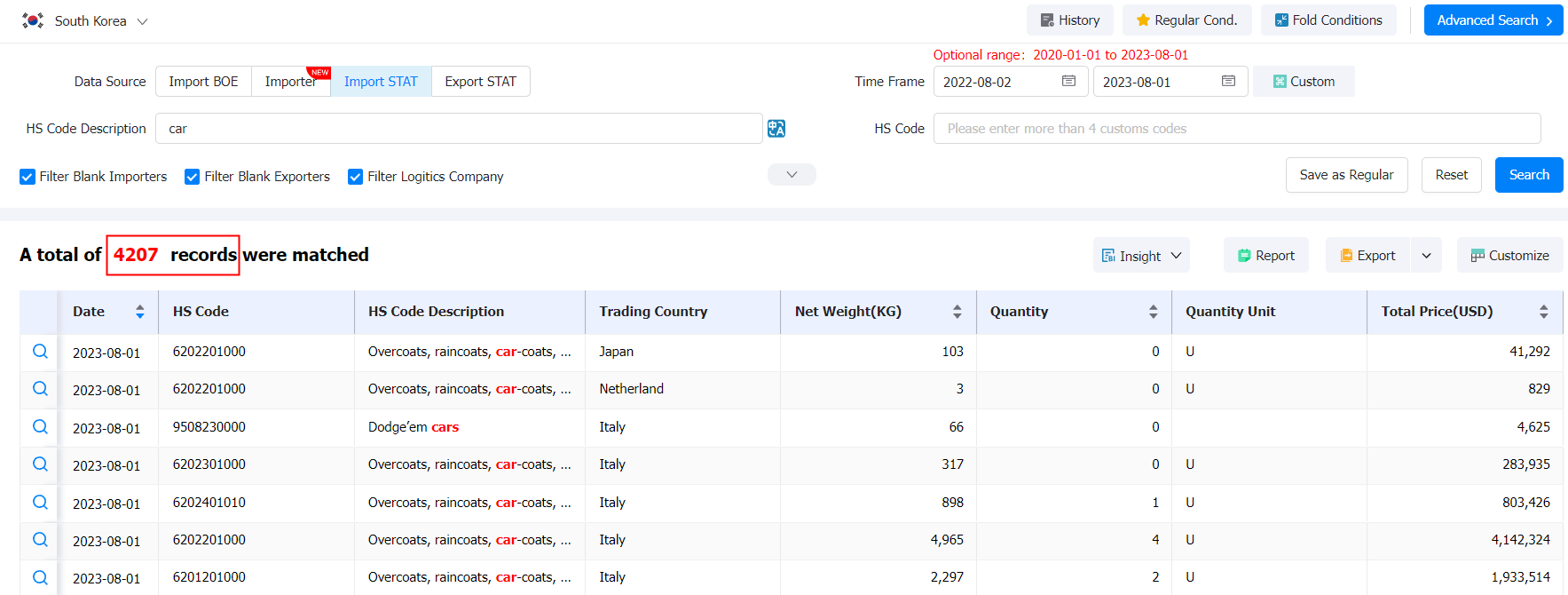Open the Insight dropdown
This screenshot has height=595, width=1568.
pos(1141,256)
